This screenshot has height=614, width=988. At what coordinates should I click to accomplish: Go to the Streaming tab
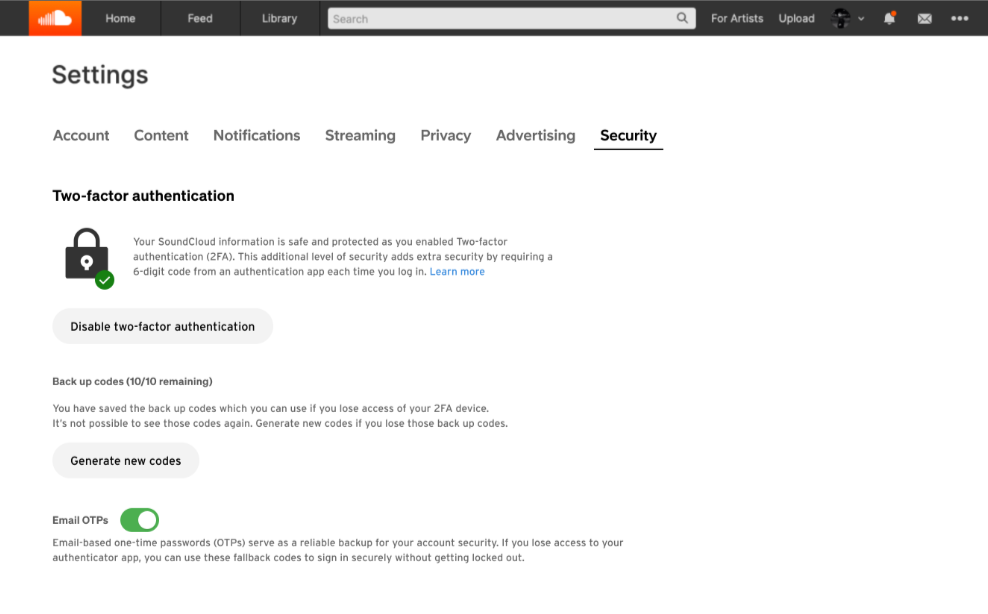(360, 135)
